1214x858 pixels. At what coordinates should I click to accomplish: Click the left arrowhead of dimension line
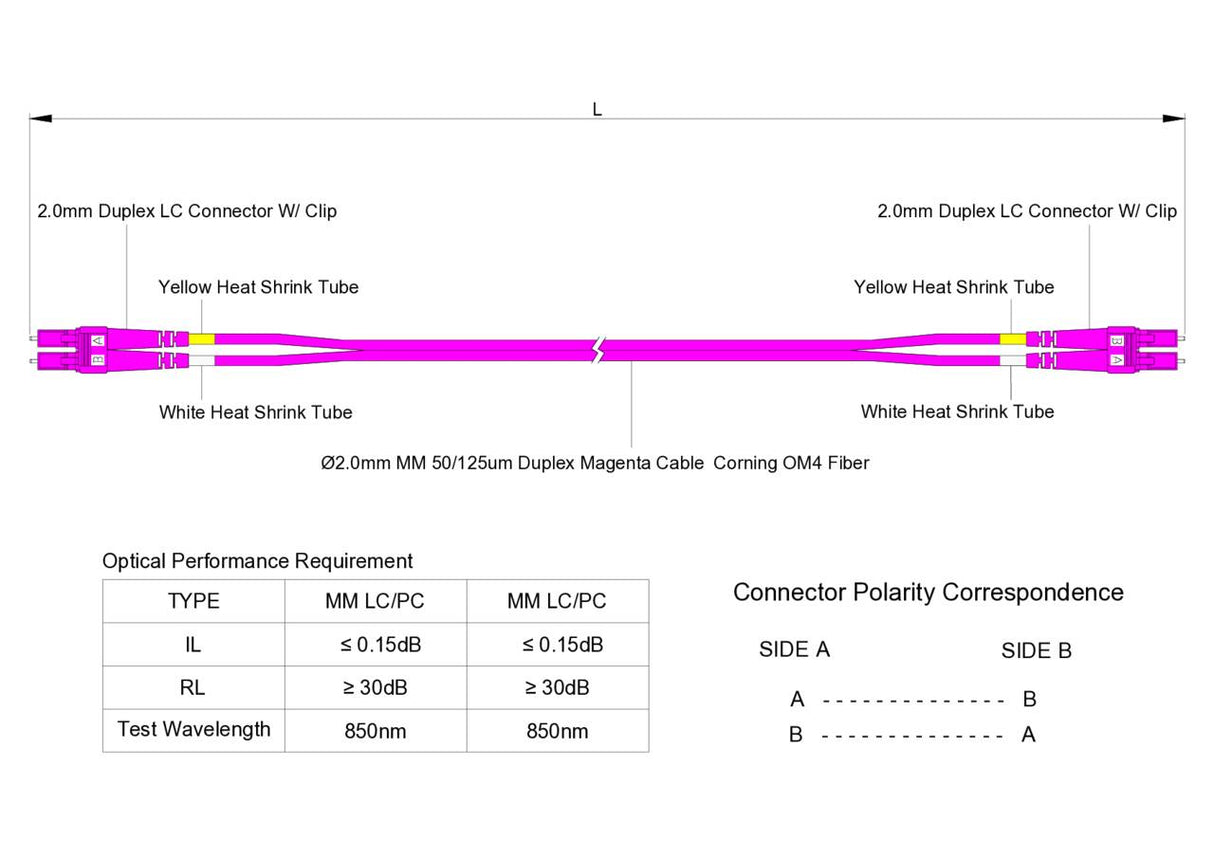point(40,119)
